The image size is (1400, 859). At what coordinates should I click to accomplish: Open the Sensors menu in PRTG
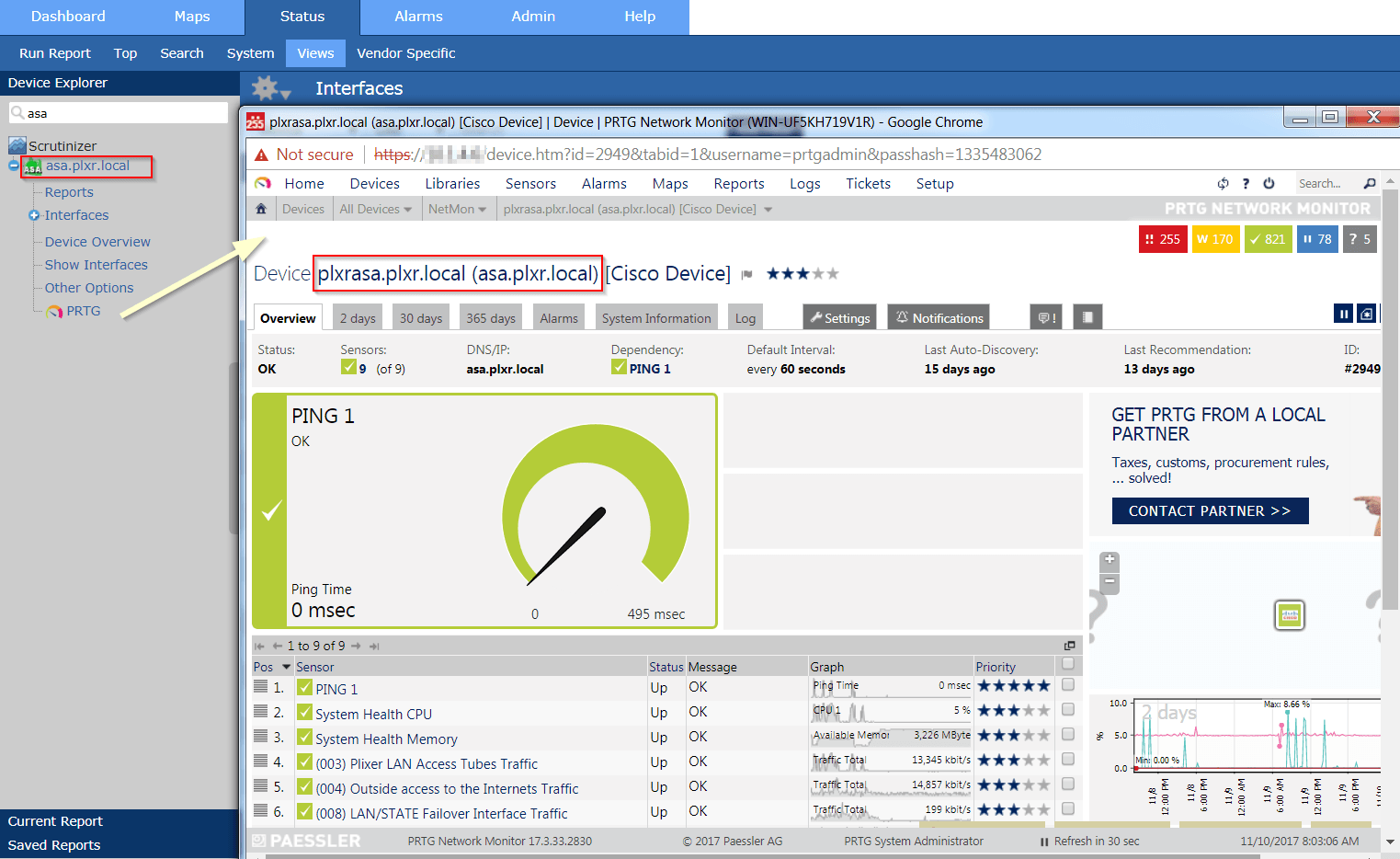530,183
